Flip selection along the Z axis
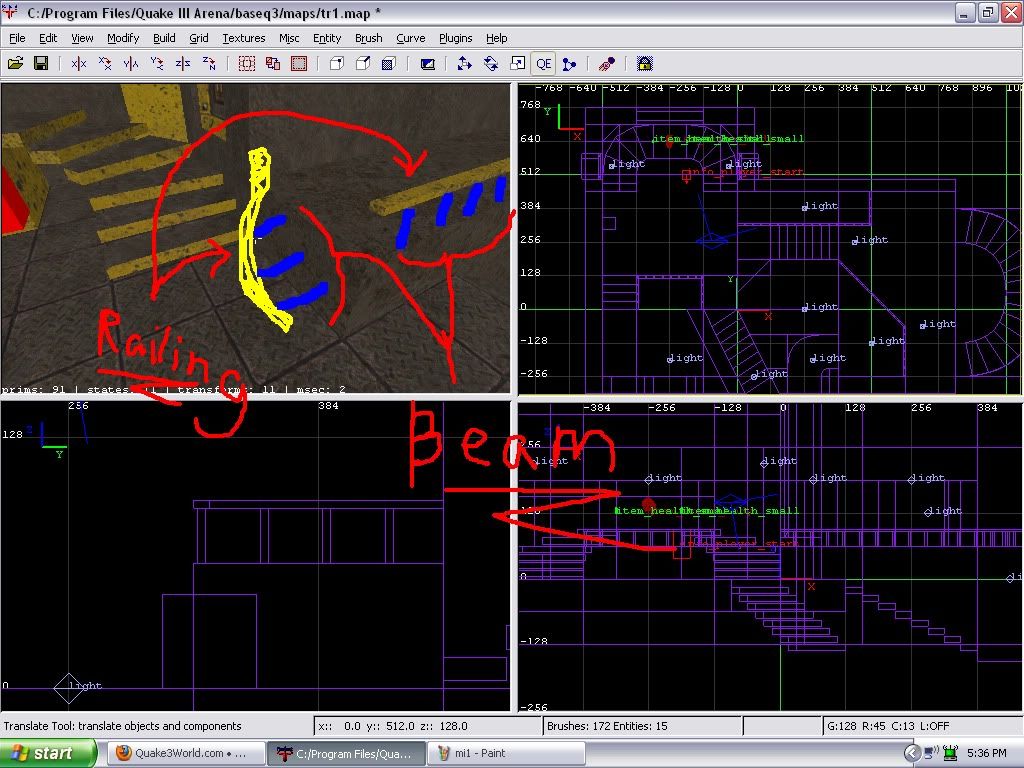The height and width of the screenshot is (768, 1024). (x=183, y=63)
